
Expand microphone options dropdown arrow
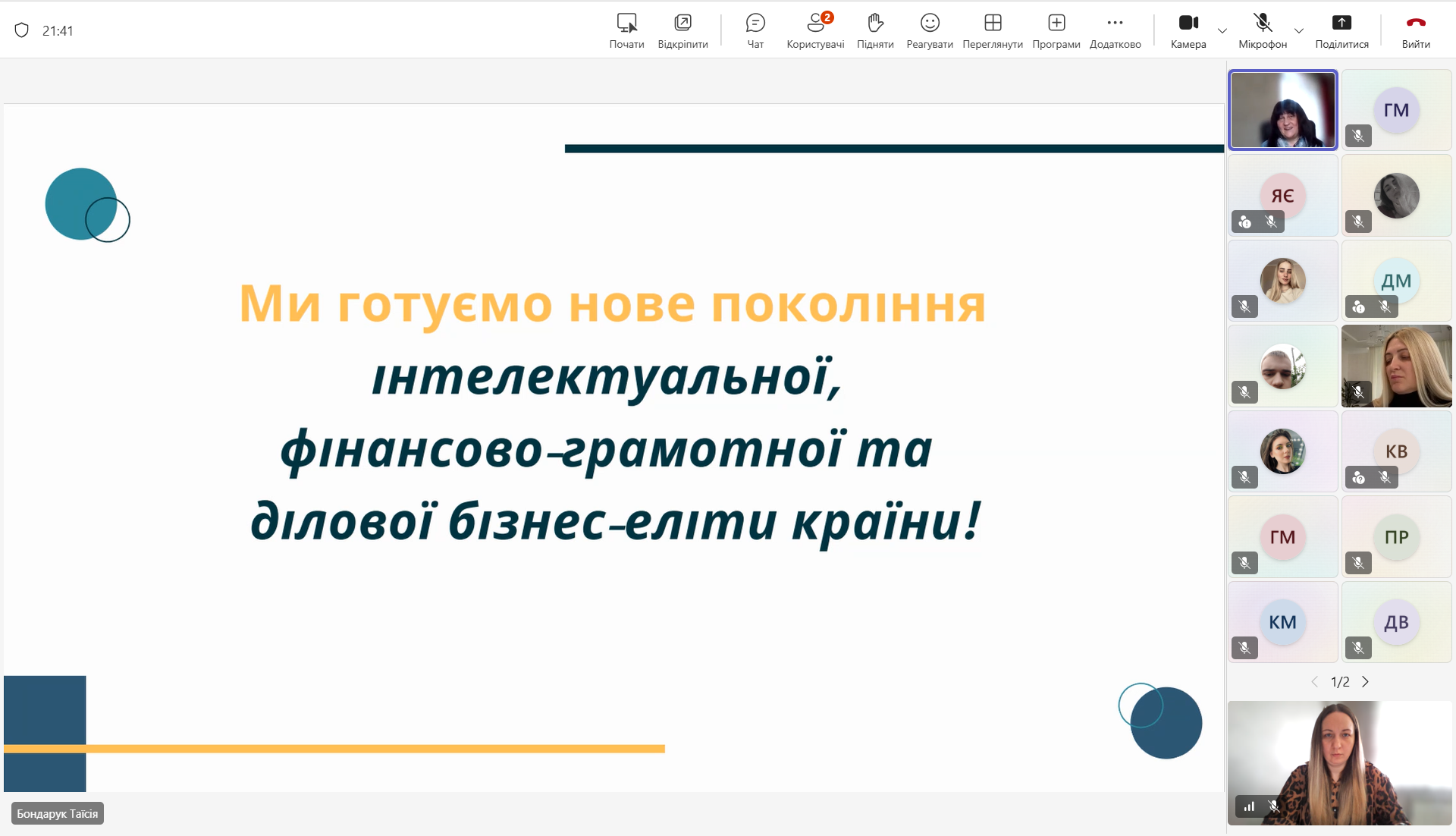pos(1299,31)
